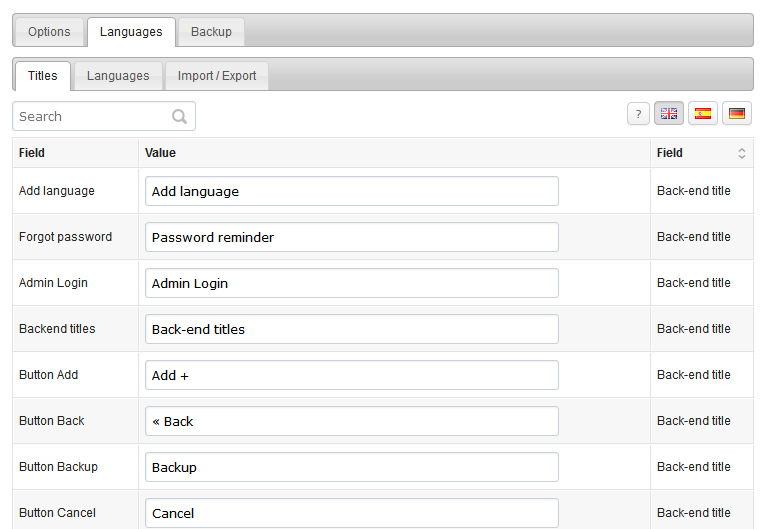Viewport: 763px width, 529px height.
Task: Open the Import / Export sub-tab
Action: click(x=217, y=76)
